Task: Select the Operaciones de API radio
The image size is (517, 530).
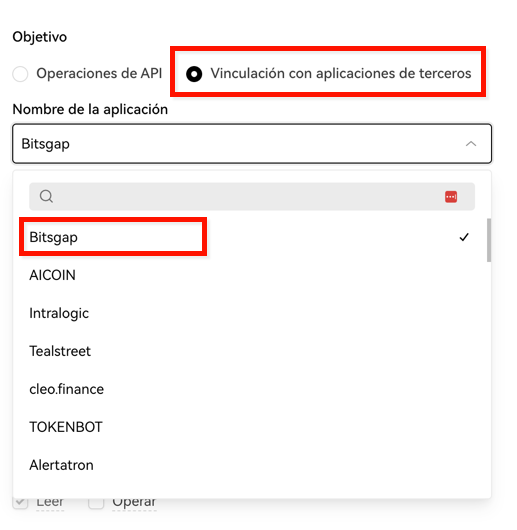Action: [20, 74]
